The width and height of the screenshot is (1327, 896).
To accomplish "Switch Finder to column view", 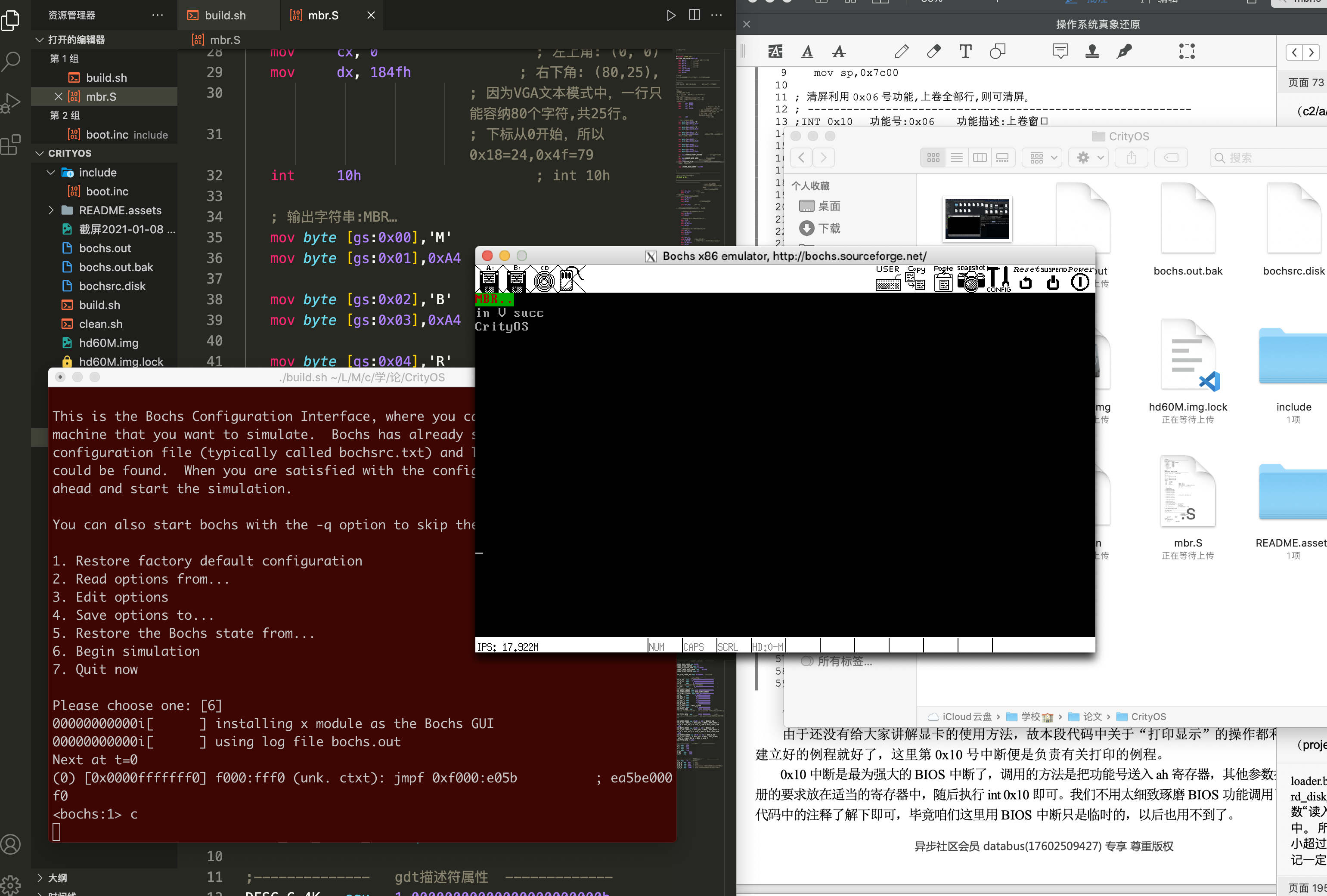I will point(980,158).
